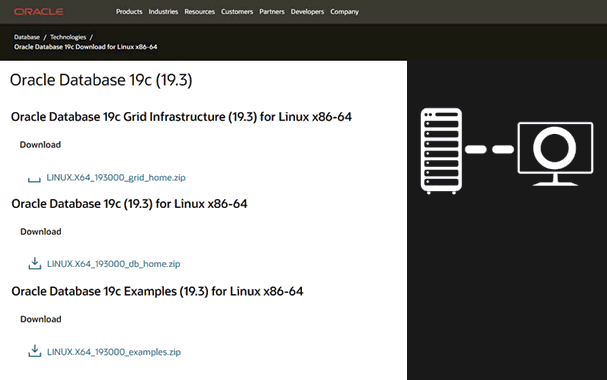The image size is (607, 380).
Task: Go to Technologies breadcrumb
Action: point(68,37)
